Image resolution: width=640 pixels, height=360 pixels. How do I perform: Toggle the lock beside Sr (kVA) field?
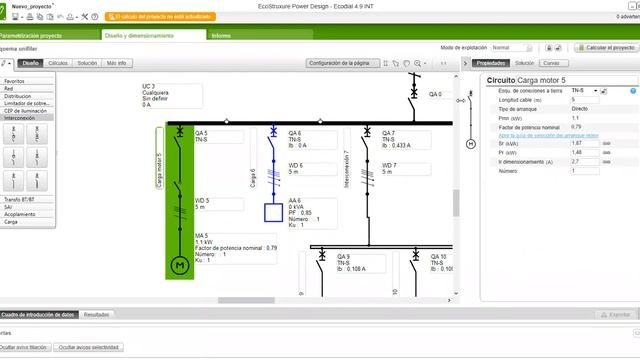[607, 144]
